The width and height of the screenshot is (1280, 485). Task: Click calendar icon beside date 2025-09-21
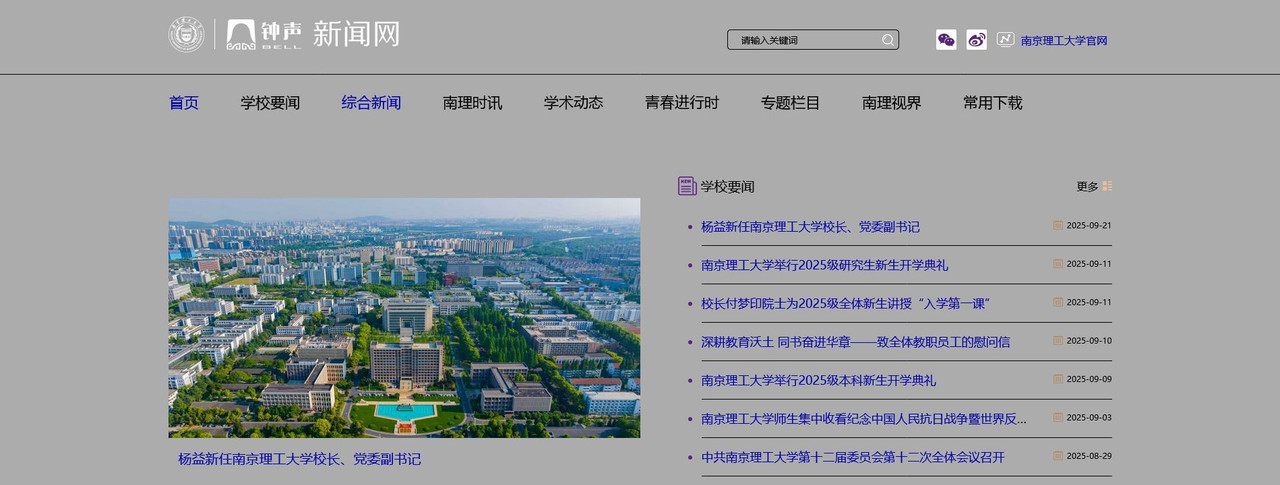point(1058,226)
